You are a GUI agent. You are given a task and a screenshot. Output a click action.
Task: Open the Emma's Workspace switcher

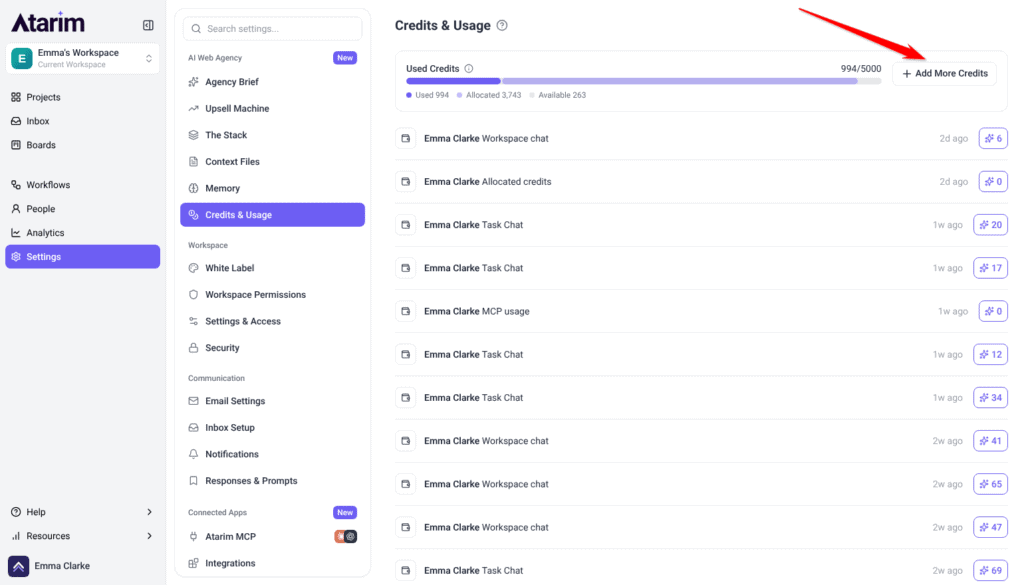click(82, 58)
